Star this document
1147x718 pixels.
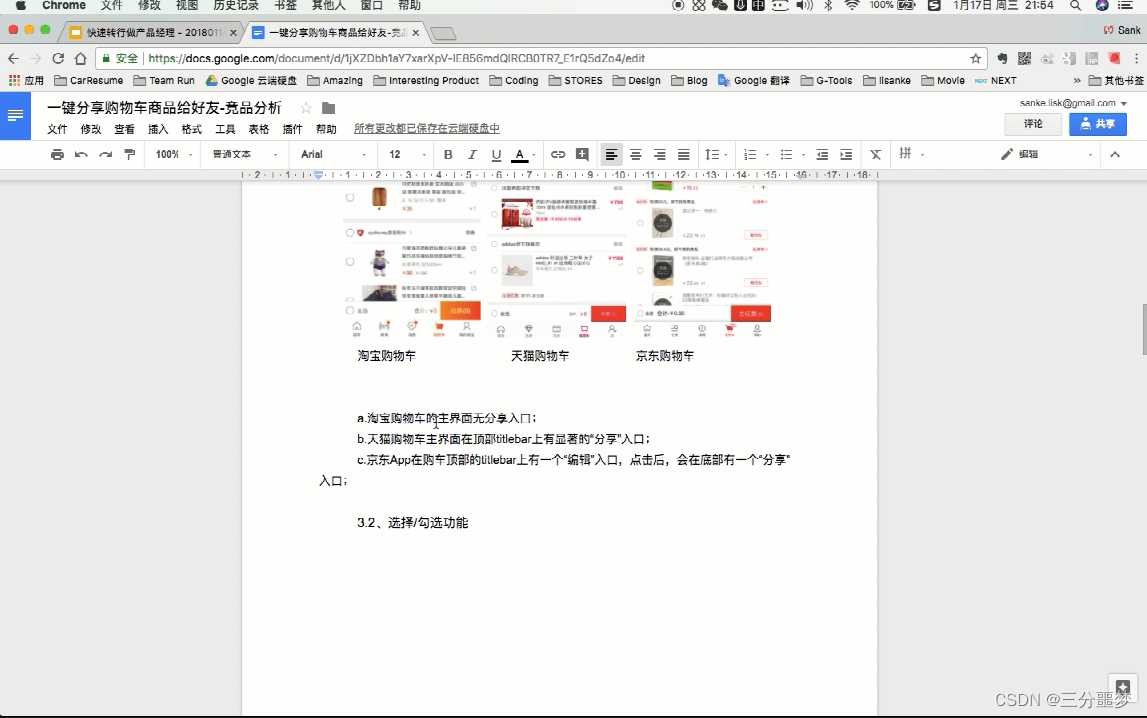point(306,108)
